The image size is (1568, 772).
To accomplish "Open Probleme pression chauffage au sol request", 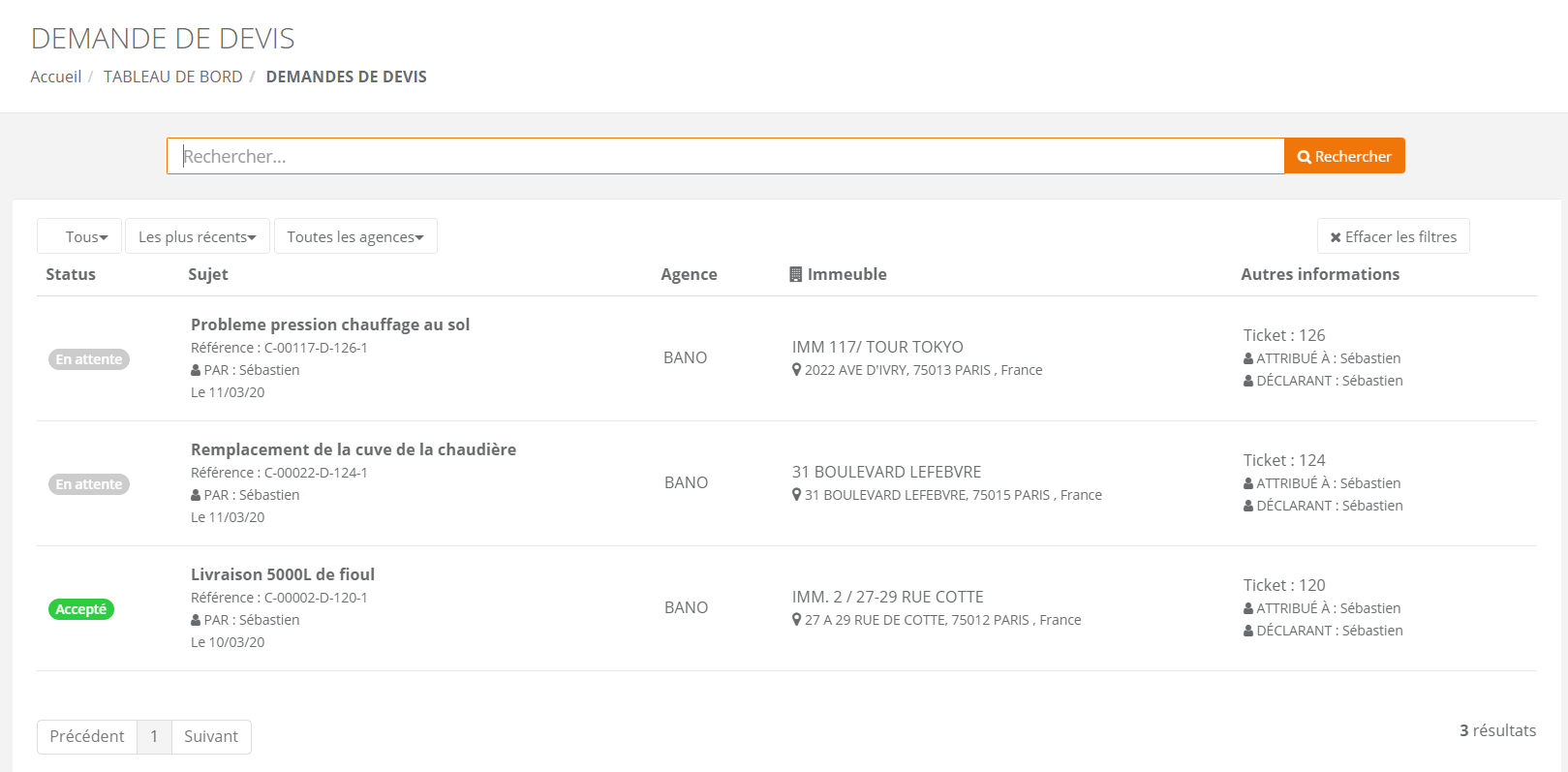I will [330, 324].
